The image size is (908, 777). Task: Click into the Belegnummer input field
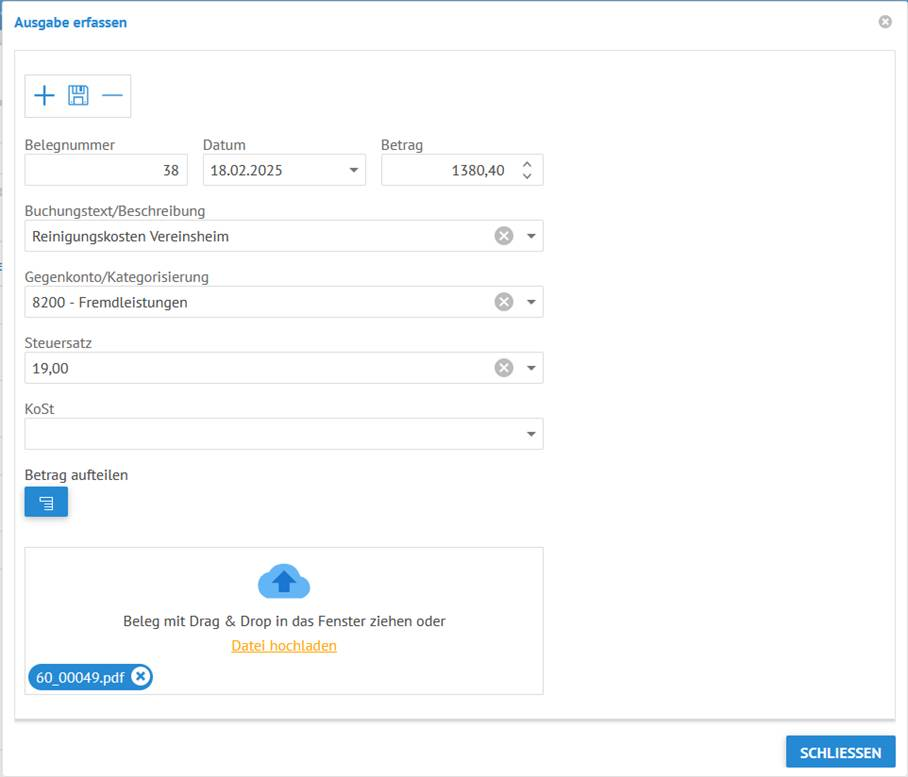pos(105,170)
